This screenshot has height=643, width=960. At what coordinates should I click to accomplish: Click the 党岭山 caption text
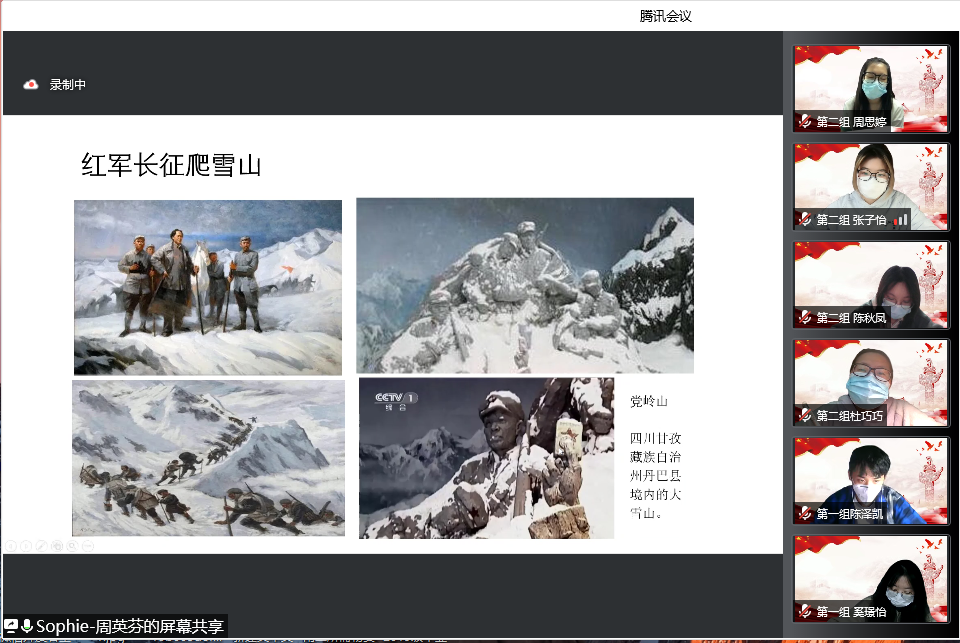click(649, 402)
